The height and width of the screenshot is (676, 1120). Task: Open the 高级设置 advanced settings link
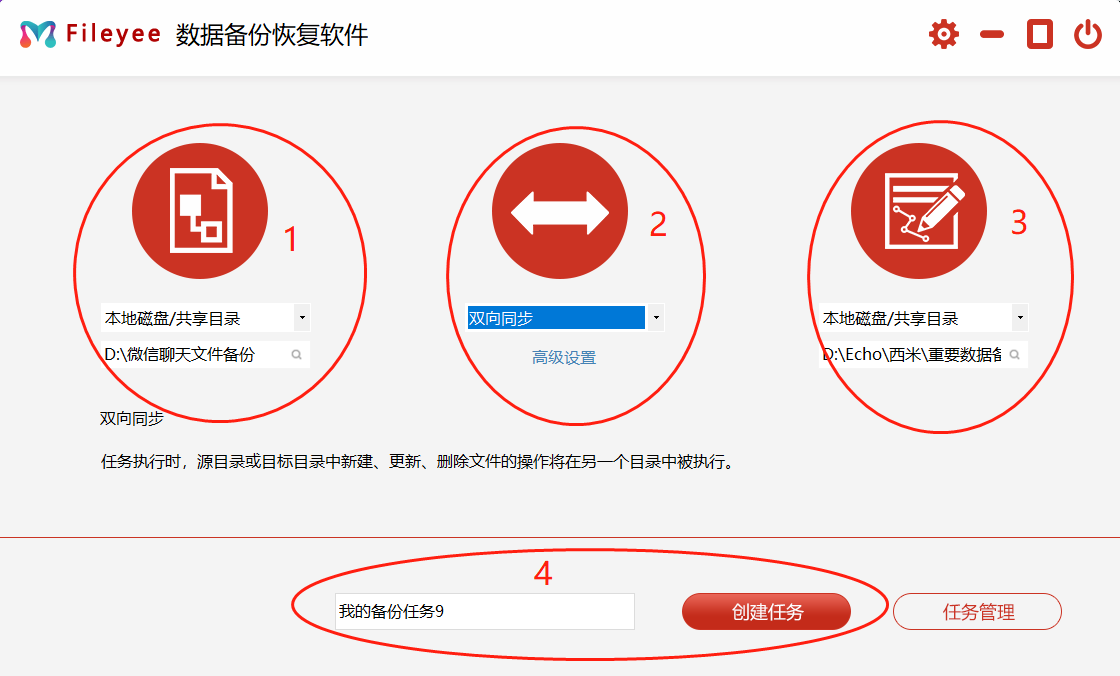[564, 358]
